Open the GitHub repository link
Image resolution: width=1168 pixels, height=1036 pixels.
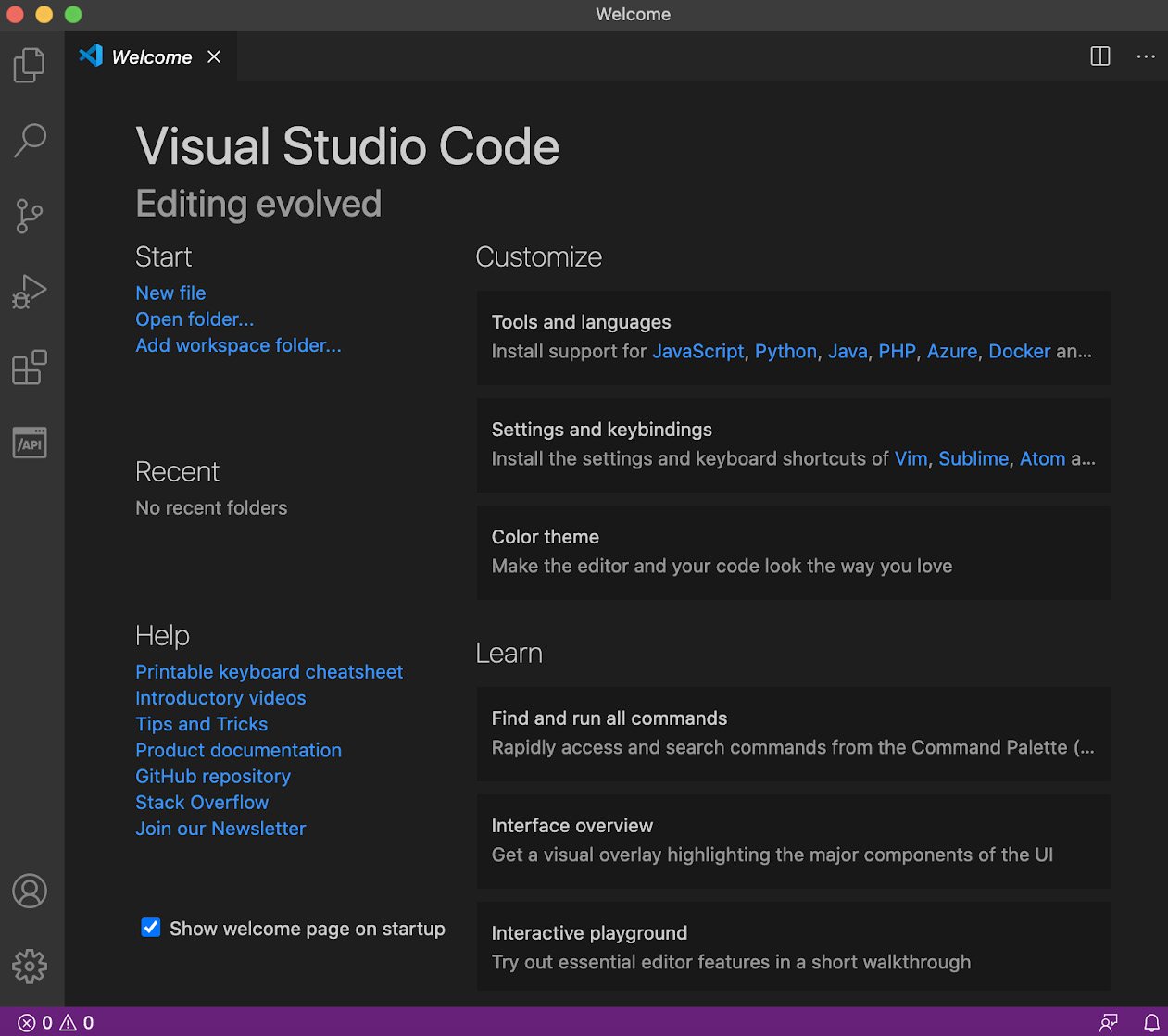(213, 777)
